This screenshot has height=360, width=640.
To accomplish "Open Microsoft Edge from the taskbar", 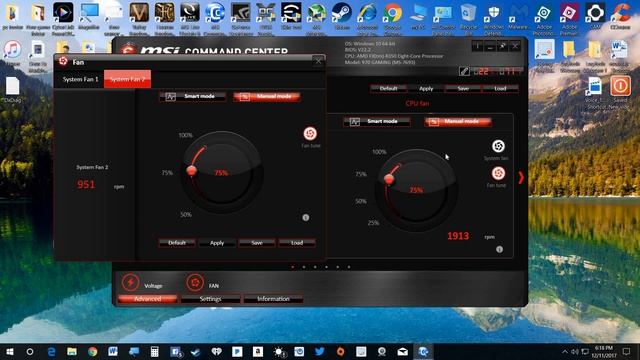I will pos(51,351).
